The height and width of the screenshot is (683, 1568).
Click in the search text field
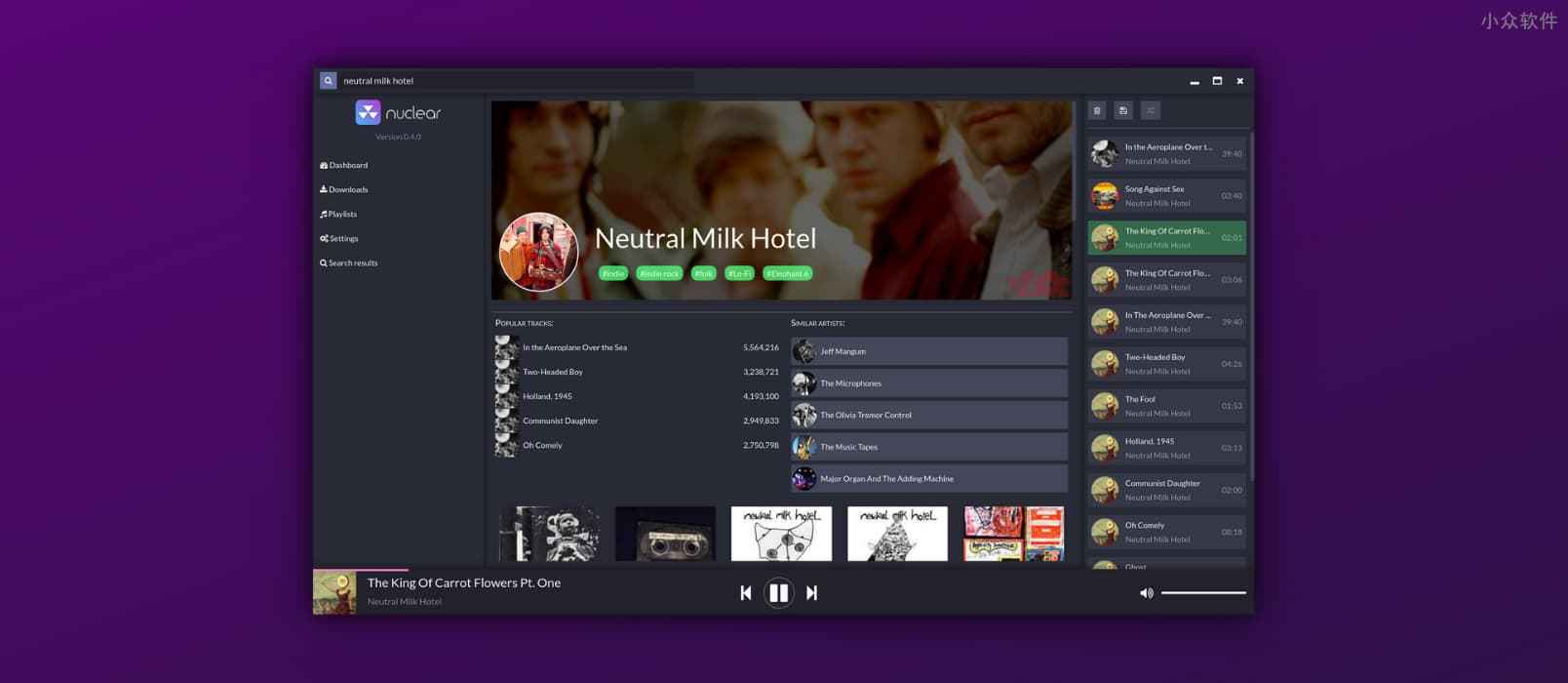point(517,81)
